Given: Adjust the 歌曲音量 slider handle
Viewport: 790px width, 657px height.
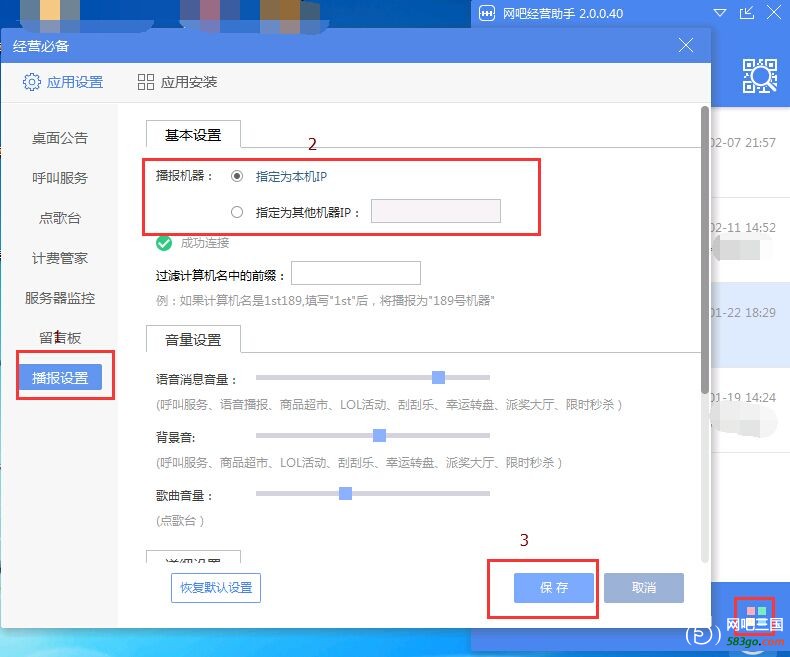Looking at the screenshot, I should click(345, 493).
